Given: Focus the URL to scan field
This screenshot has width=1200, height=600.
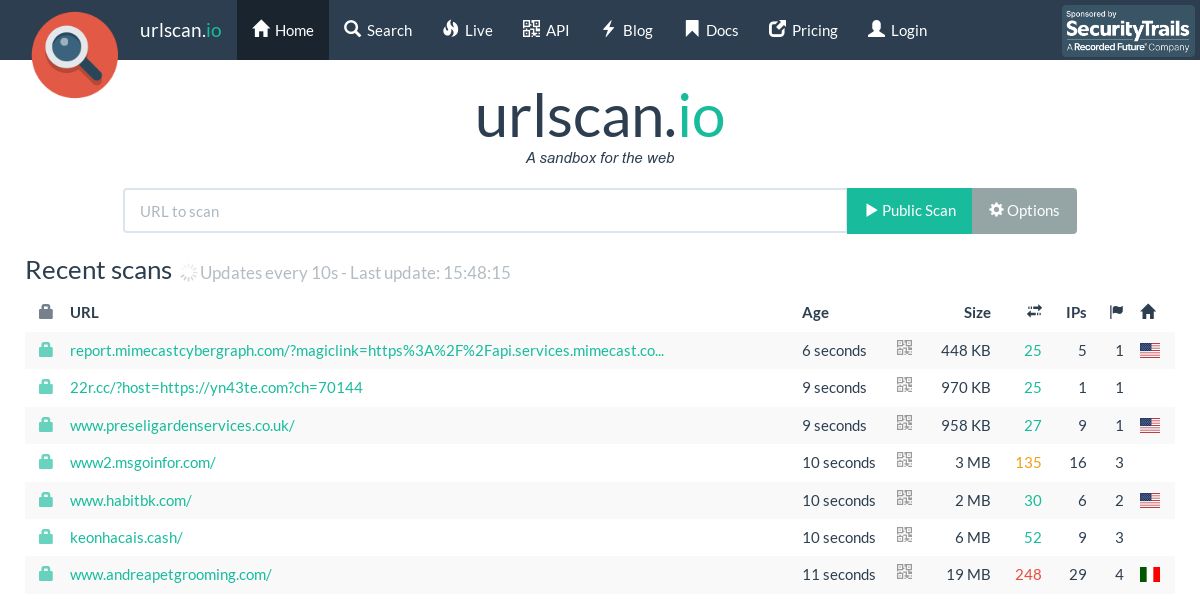Looking at the screenshot, I should coord(485,211).
